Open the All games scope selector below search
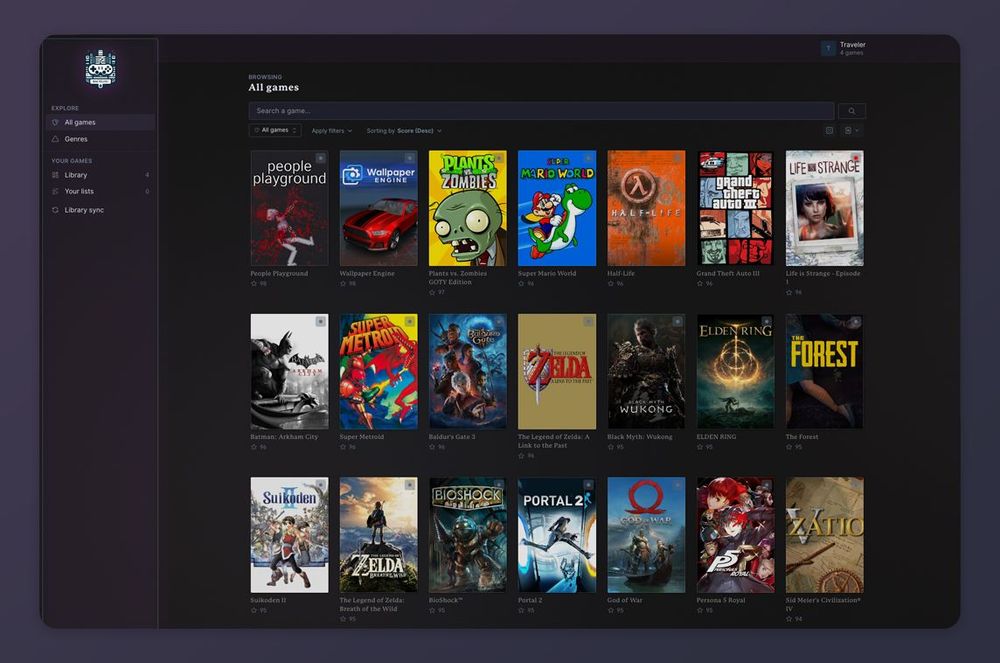The image size is (1000, 663). tap(275, 130)
